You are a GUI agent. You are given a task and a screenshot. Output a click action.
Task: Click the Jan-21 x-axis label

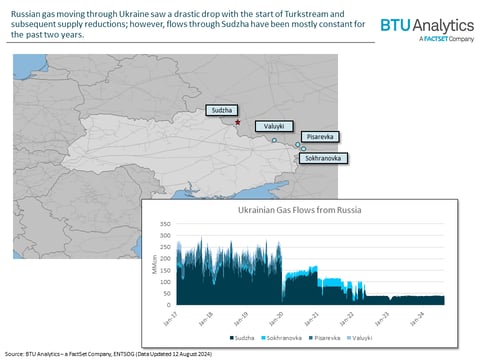[311, 319]
